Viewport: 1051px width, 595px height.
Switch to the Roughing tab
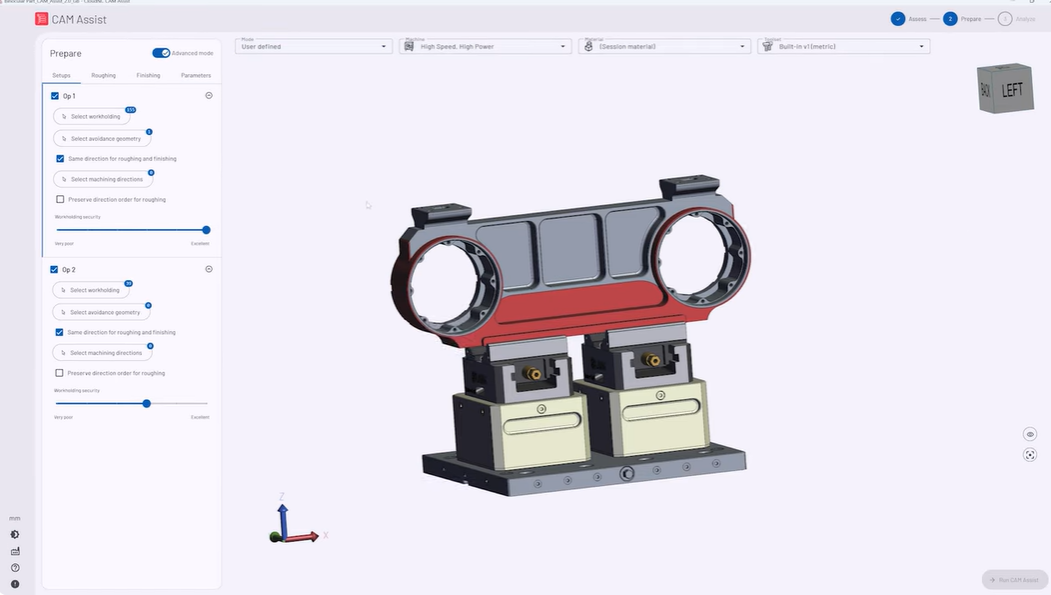coord(103,75)
